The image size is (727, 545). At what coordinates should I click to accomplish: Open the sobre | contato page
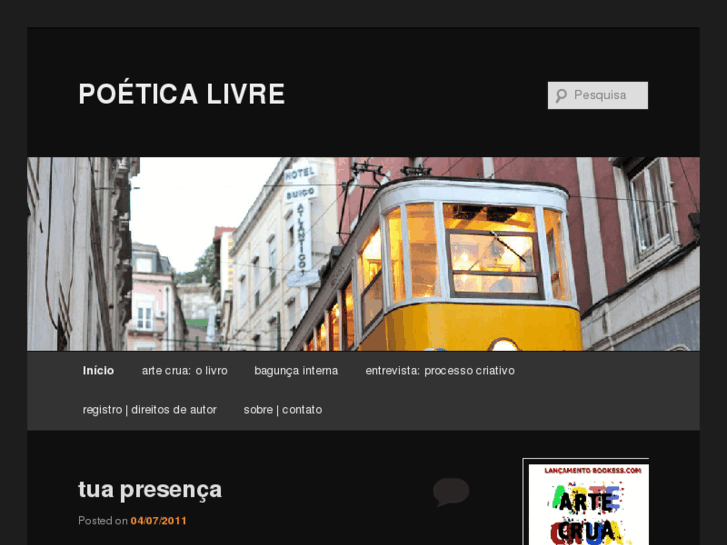[283, 410]
